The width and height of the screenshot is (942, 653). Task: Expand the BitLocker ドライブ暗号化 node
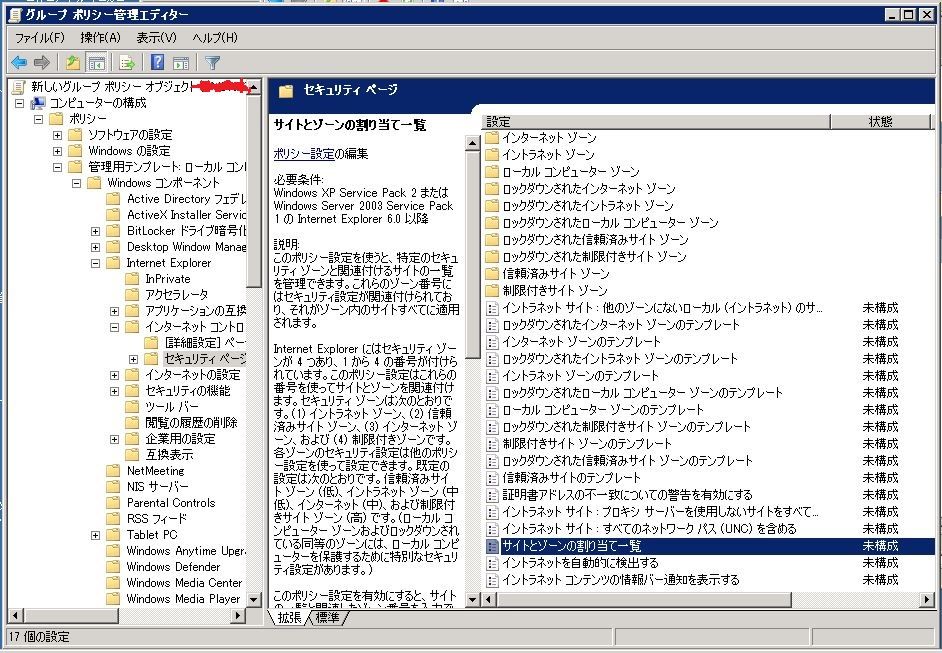point(96,231)
